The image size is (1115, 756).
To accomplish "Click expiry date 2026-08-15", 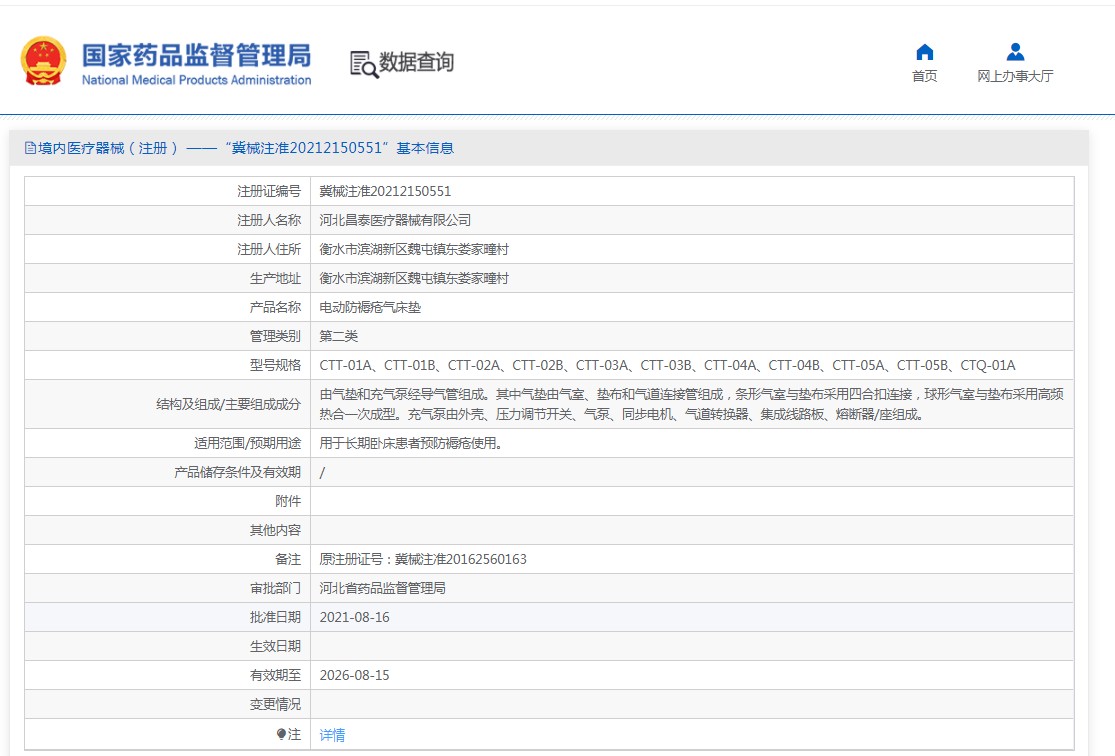I will point(354,676).
